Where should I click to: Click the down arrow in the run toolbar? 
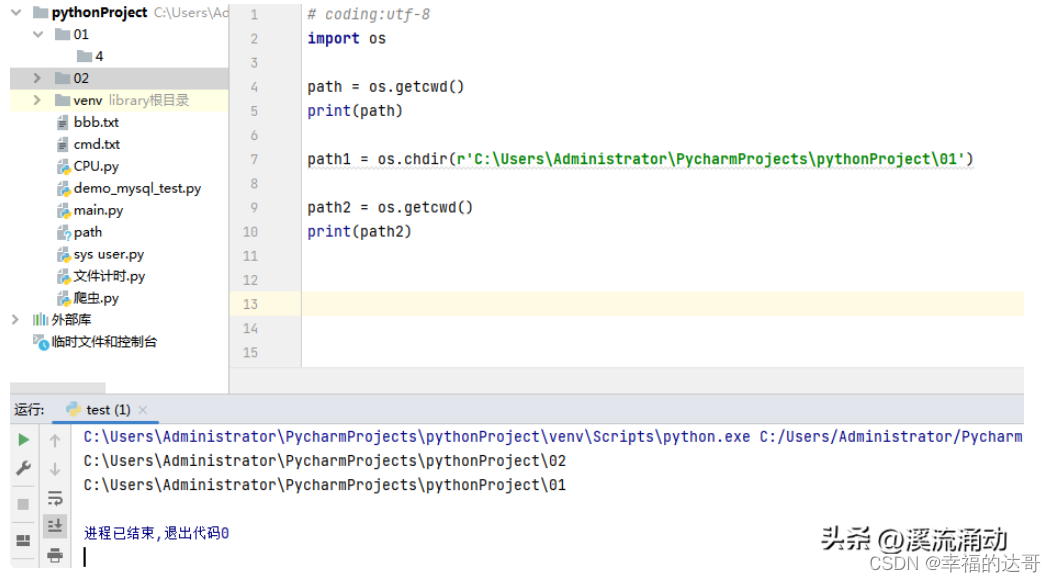[55, 469]
